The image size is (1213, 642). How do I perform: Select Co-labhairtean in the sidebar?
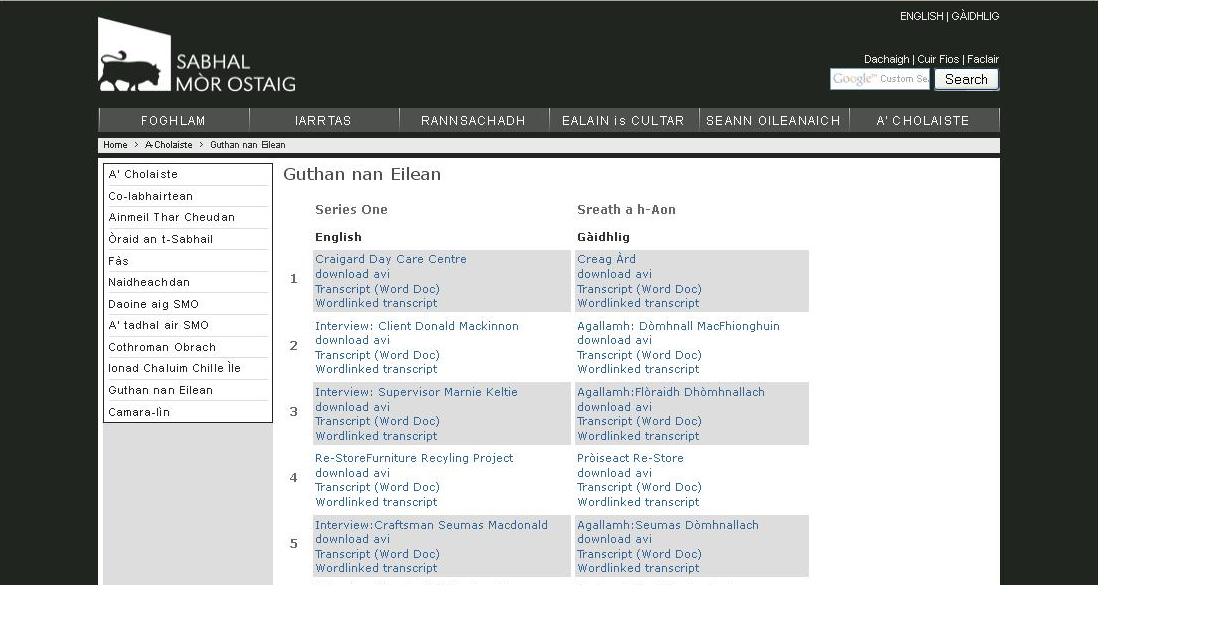pos(150,196)
